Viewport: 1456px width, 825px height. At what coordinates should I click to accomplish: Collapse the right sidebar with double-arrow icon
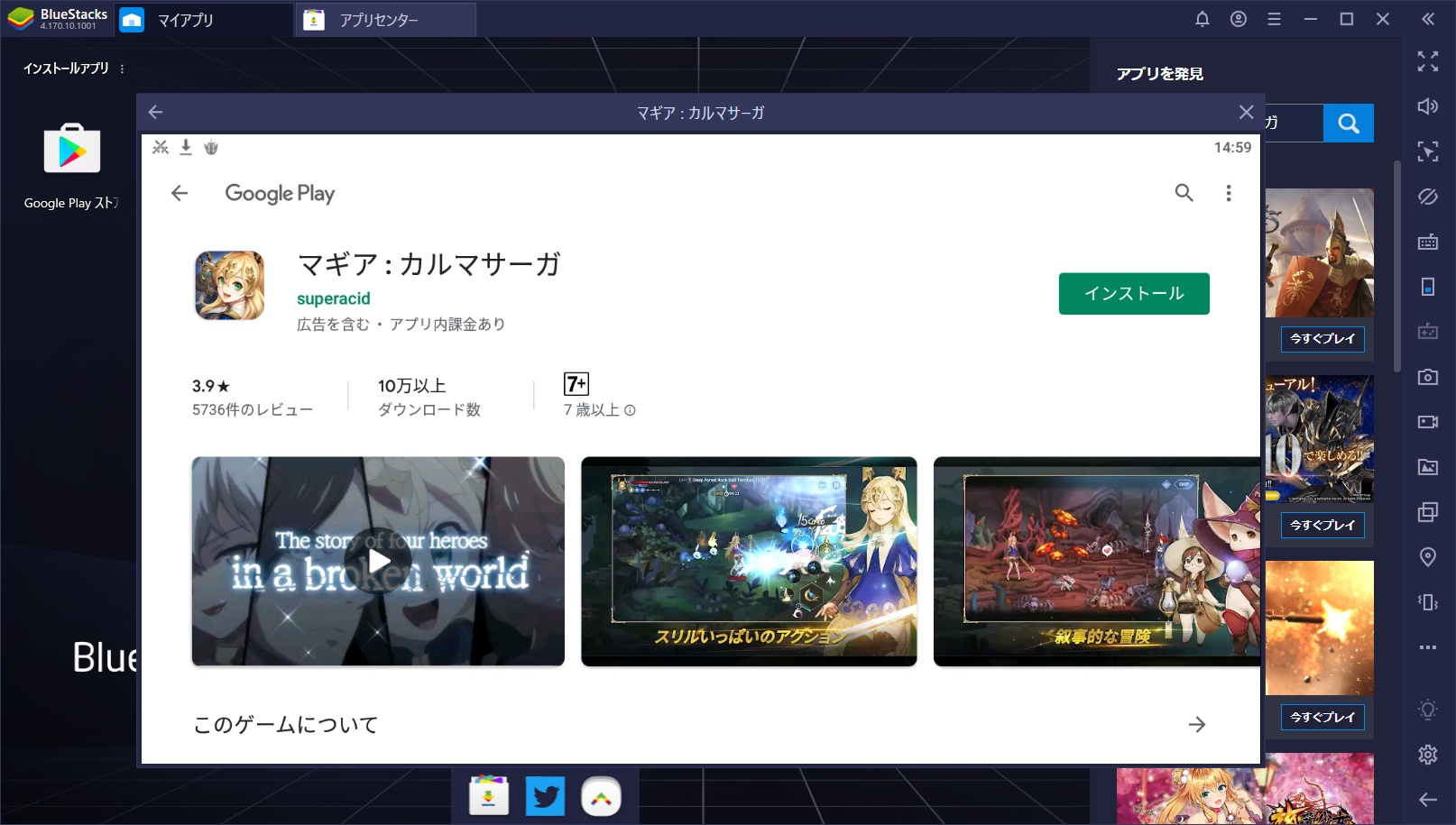pyautogui.click(x=1428, y=19)
